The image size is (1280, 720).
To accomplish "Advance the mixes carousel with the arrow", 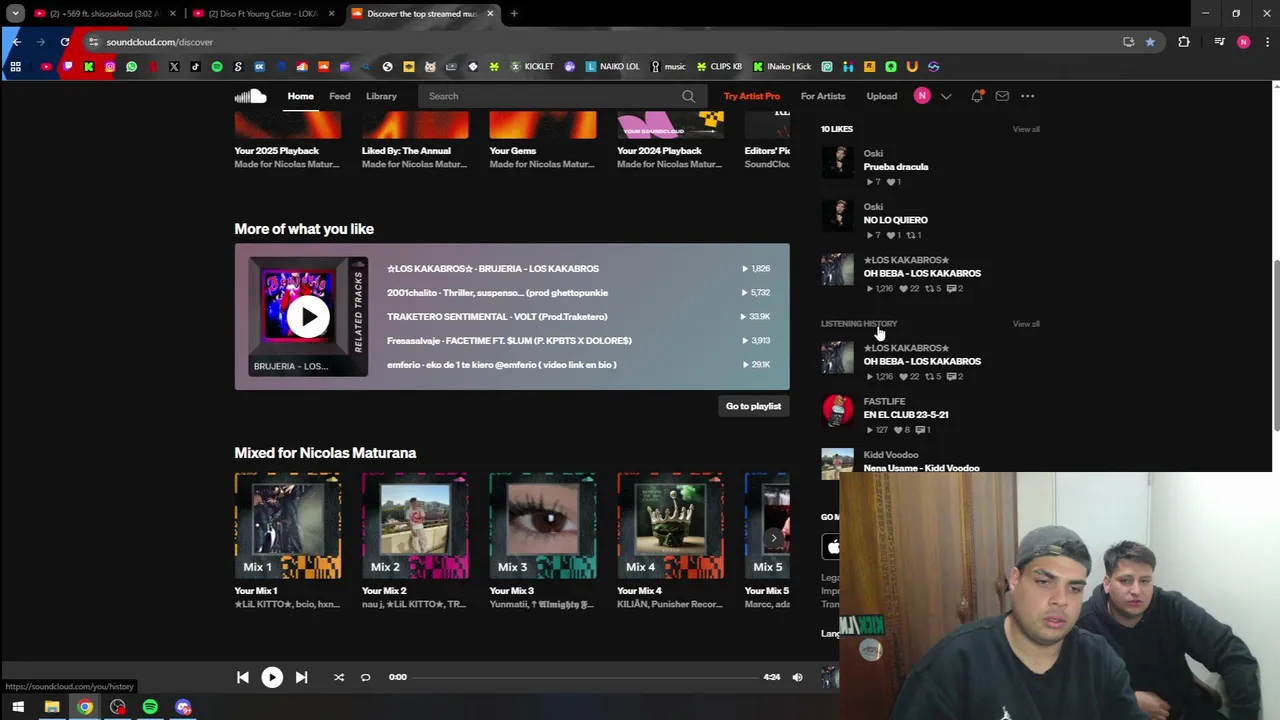I will click(773, 538).
